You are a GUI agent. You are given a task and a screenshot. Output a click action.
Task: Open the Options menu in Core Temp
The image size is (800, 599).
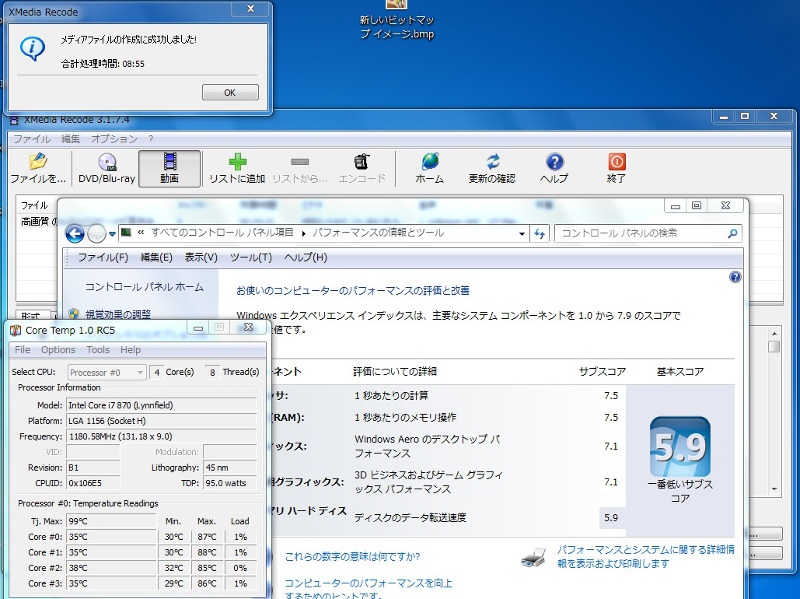[58, 350]
